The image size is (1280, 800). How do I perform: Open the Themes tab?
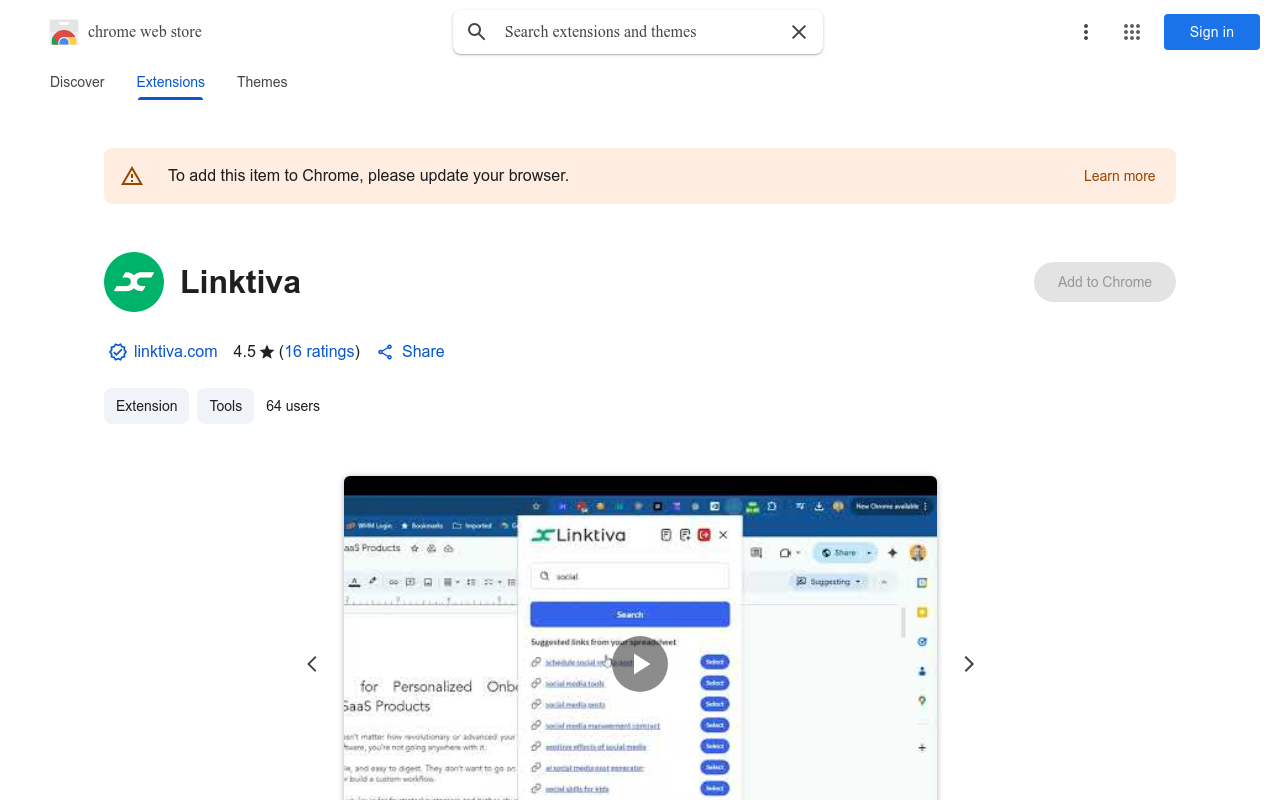click(x=262, y=82)
